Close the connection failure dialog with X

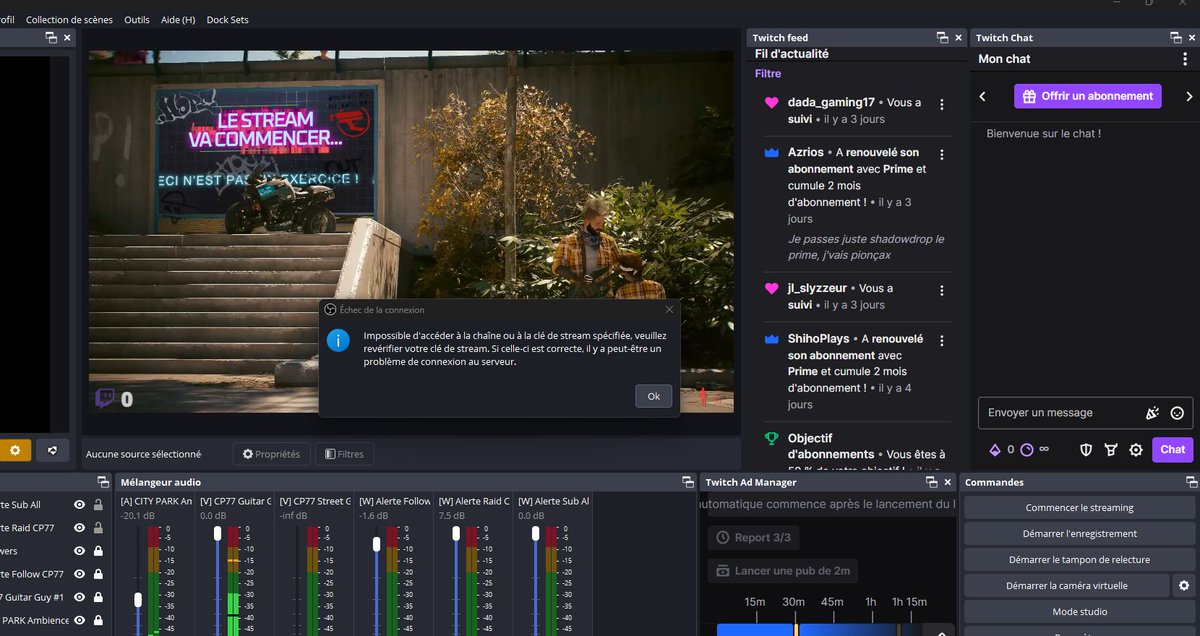(669, 310)
